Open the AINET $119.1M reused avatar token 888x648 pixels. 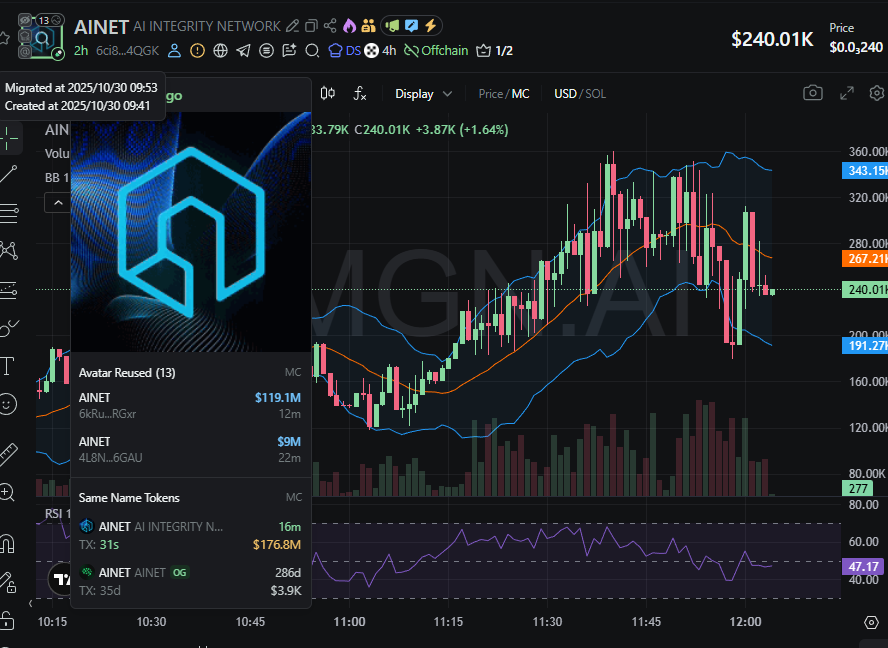click(x=190, y=404)
